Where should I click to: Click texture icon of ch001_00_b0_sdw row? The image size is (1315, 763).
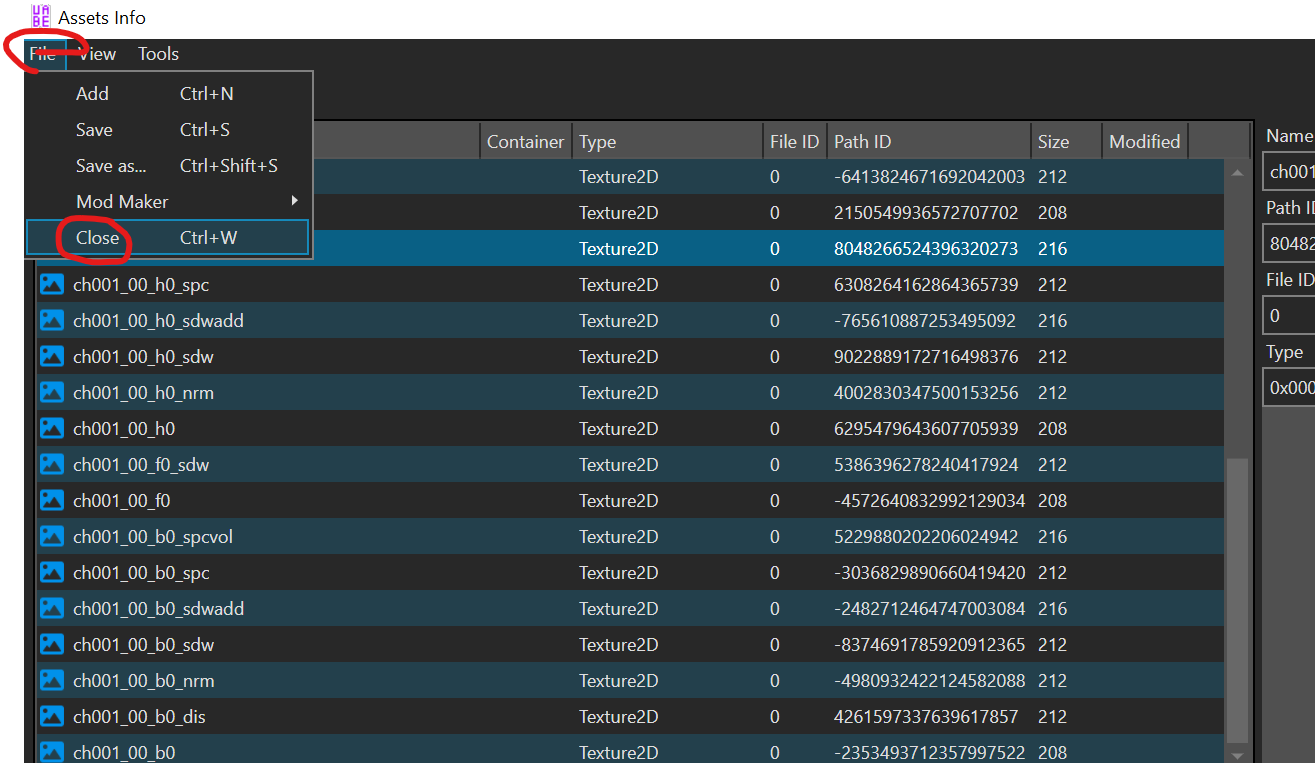click(51, 645)
